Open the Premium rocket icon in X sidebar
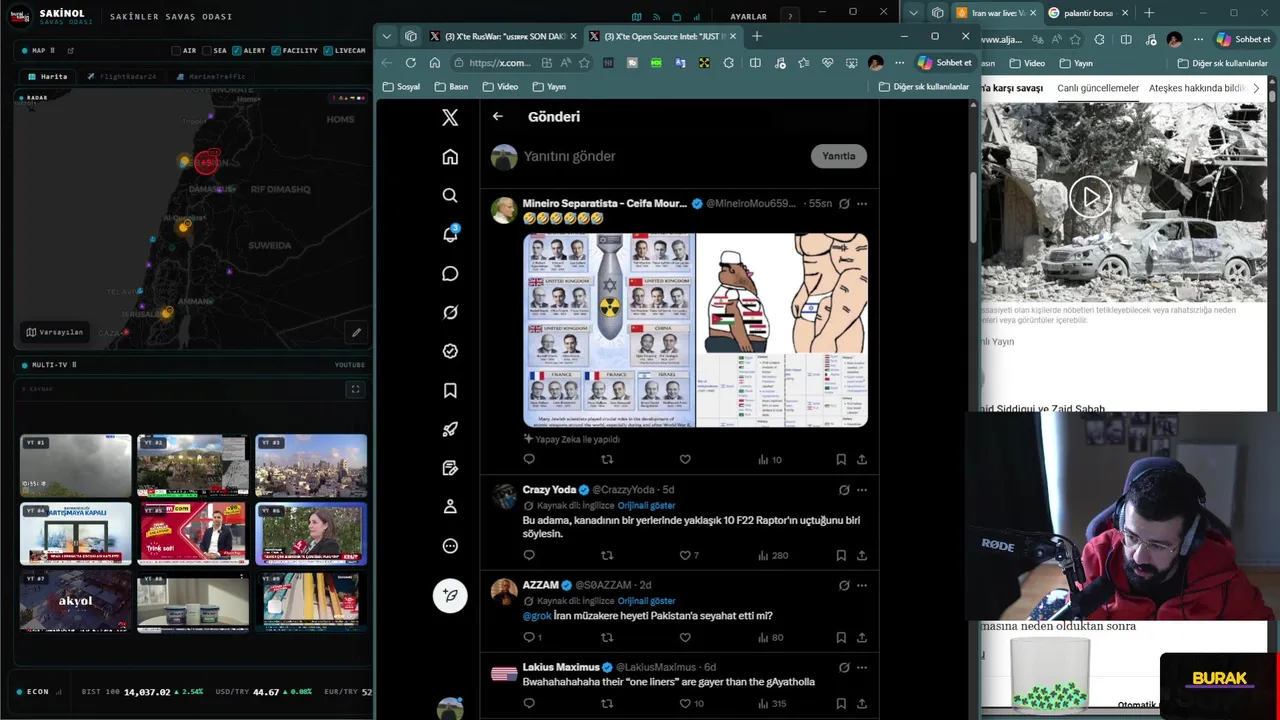This screenshot has height=720, width=1280. coord(450,429)
